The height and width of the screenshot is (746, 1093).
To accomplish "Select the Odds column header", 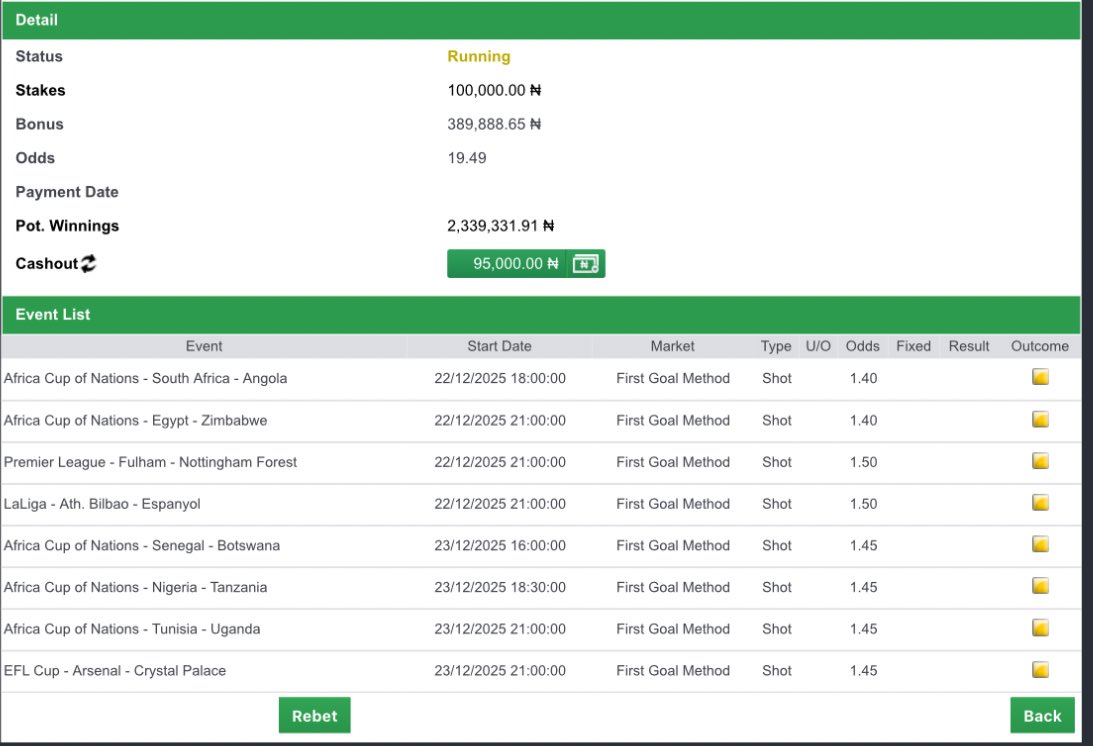I will pos(862,346).
